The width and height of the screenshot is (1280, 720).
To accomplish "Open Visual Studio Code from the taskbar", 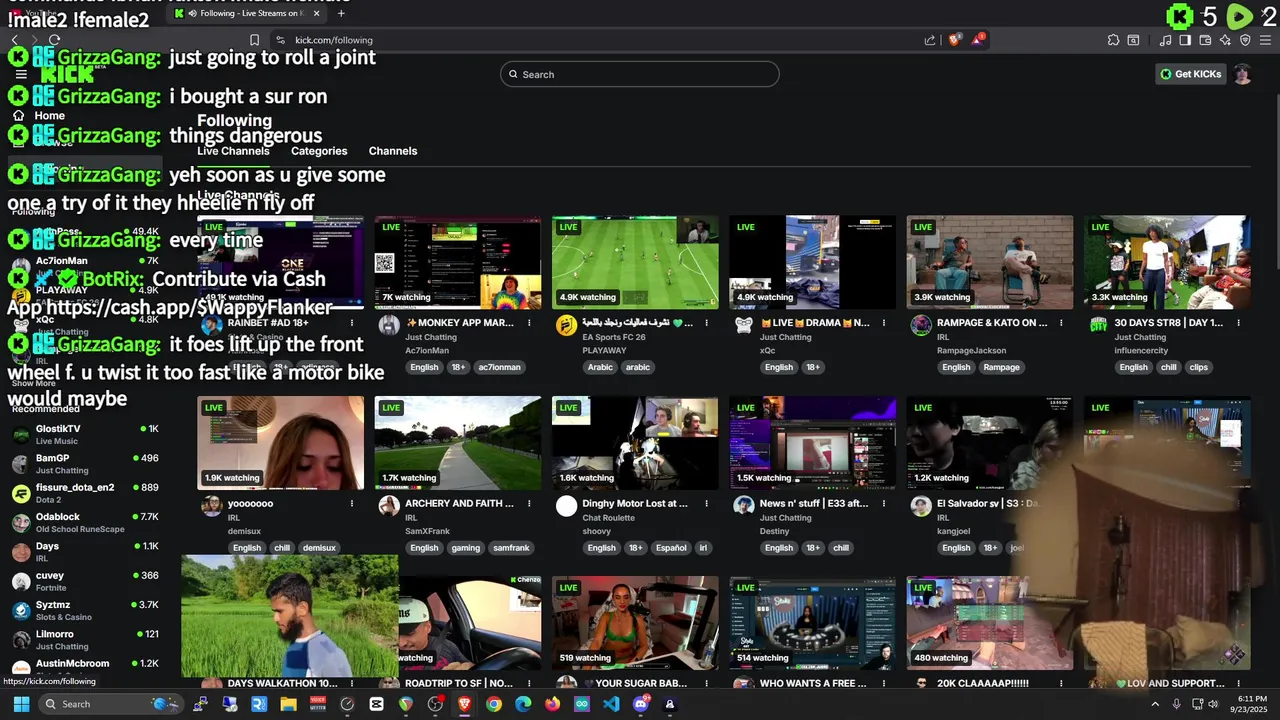I will click(x=611, y=704).
